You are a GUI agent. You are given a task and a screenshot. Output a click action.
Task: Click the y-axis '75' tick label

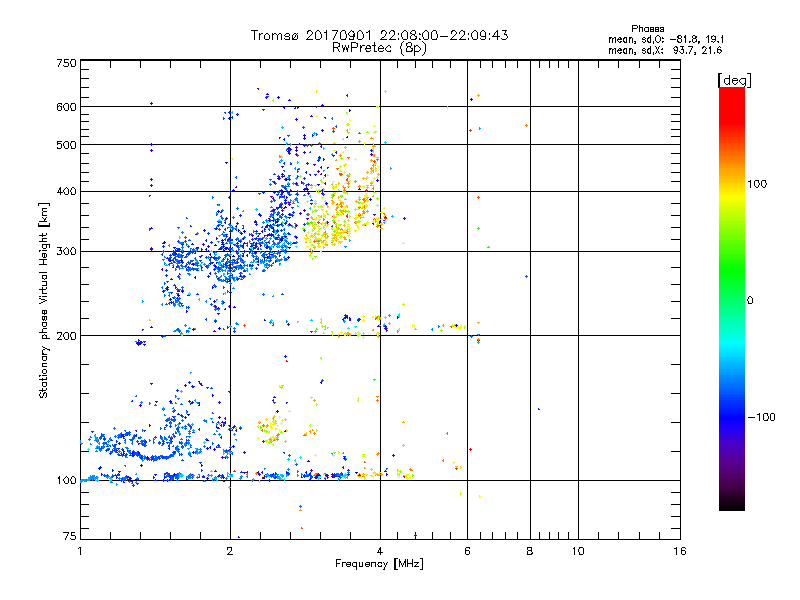pyautogui.click(x=70, y=536)
